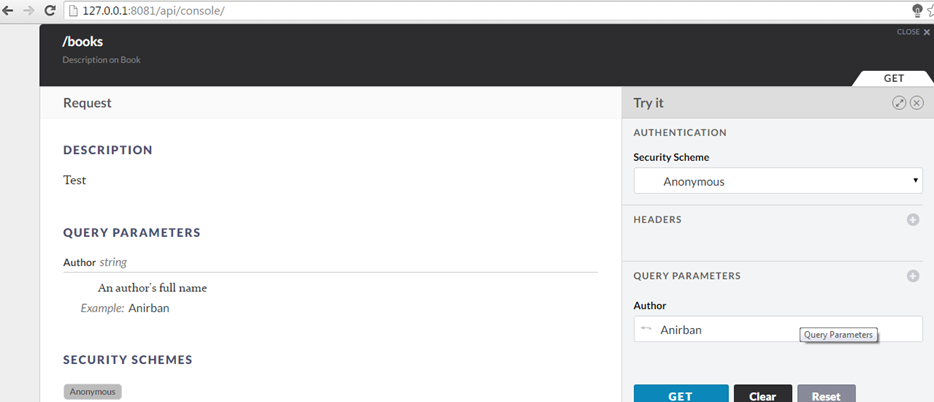Click the 'Description on Book' subtitle
This screenshot has height=402, width=934.
(101, 60)
